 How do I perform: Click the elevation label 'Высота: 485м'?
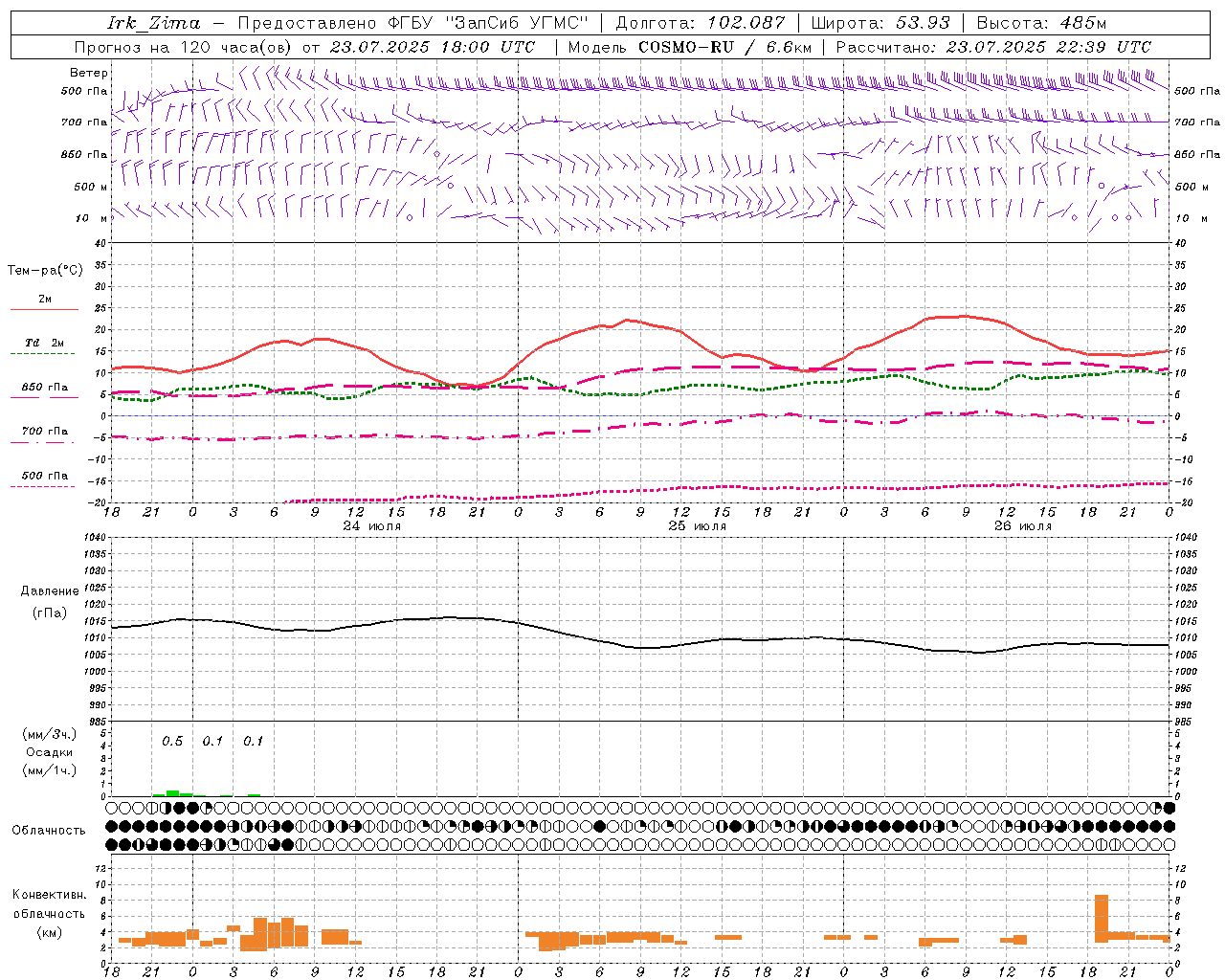(1042, 22)
